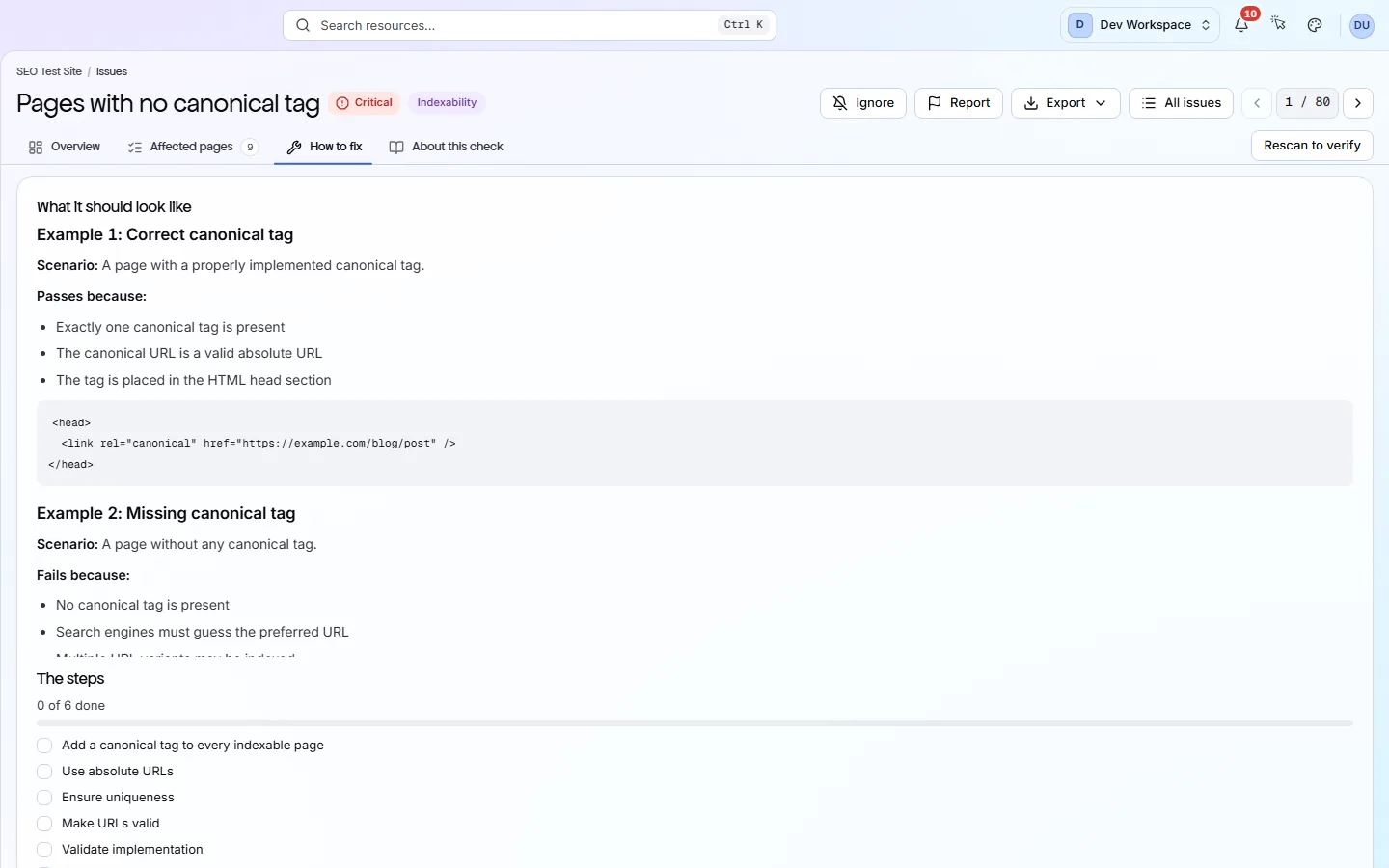The height and width of the screenshot is (868, 1389).
Task: Open the notifications bell icon
Action: coord(1241,25)
